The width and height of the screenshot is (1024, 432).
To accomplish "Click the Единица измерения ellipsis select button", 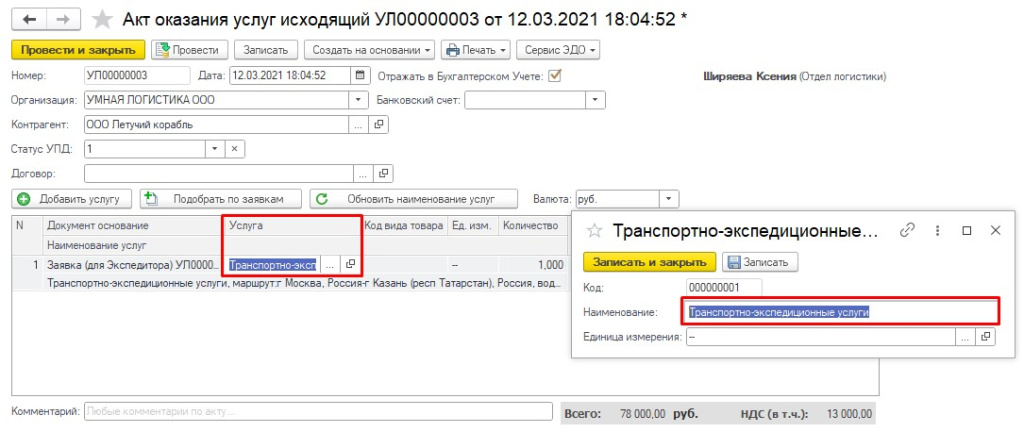I will click(965, 337).
